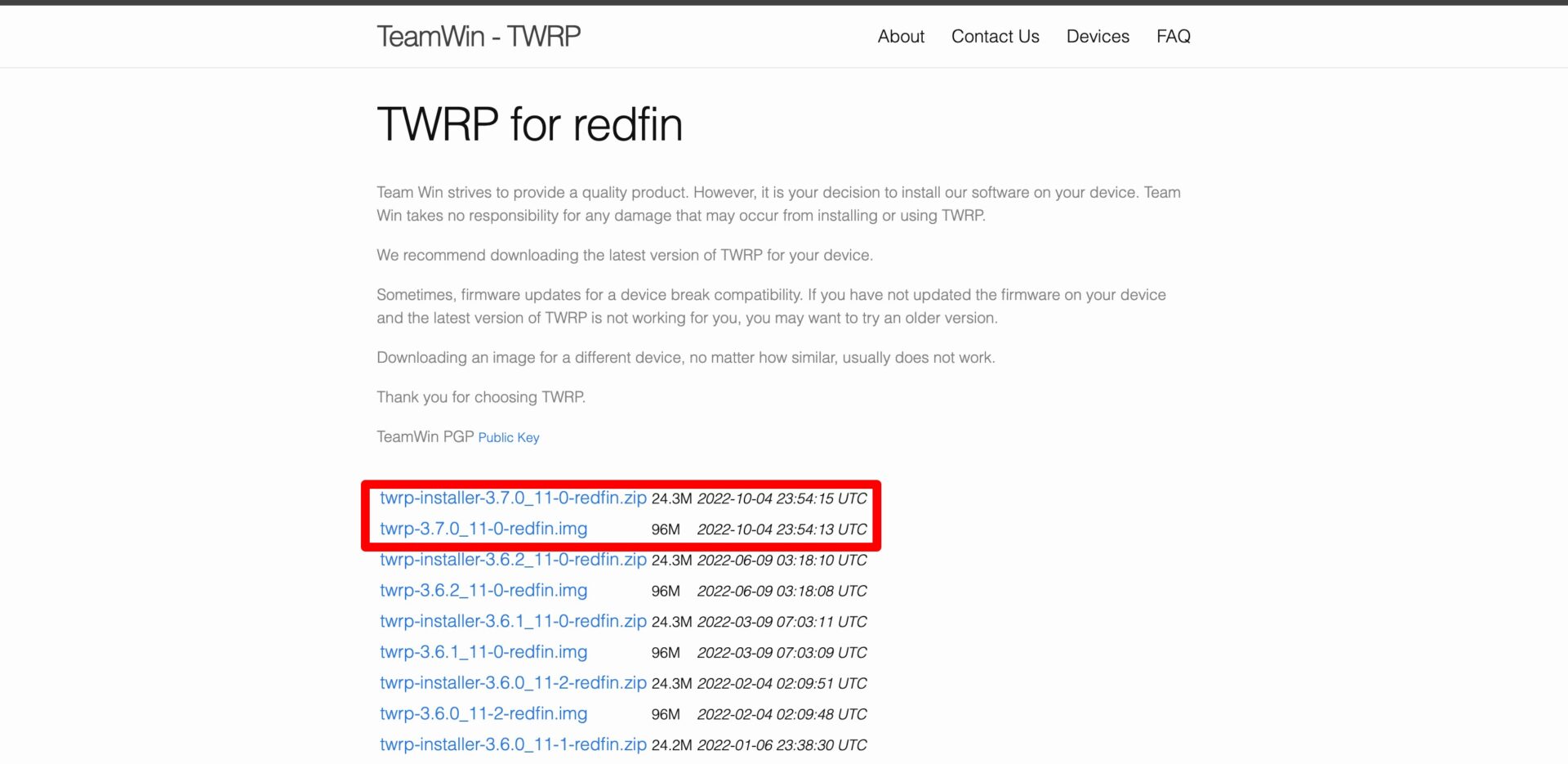Open the TeamWin PGP Public Key
The image size is (1568, 764).
508,437
